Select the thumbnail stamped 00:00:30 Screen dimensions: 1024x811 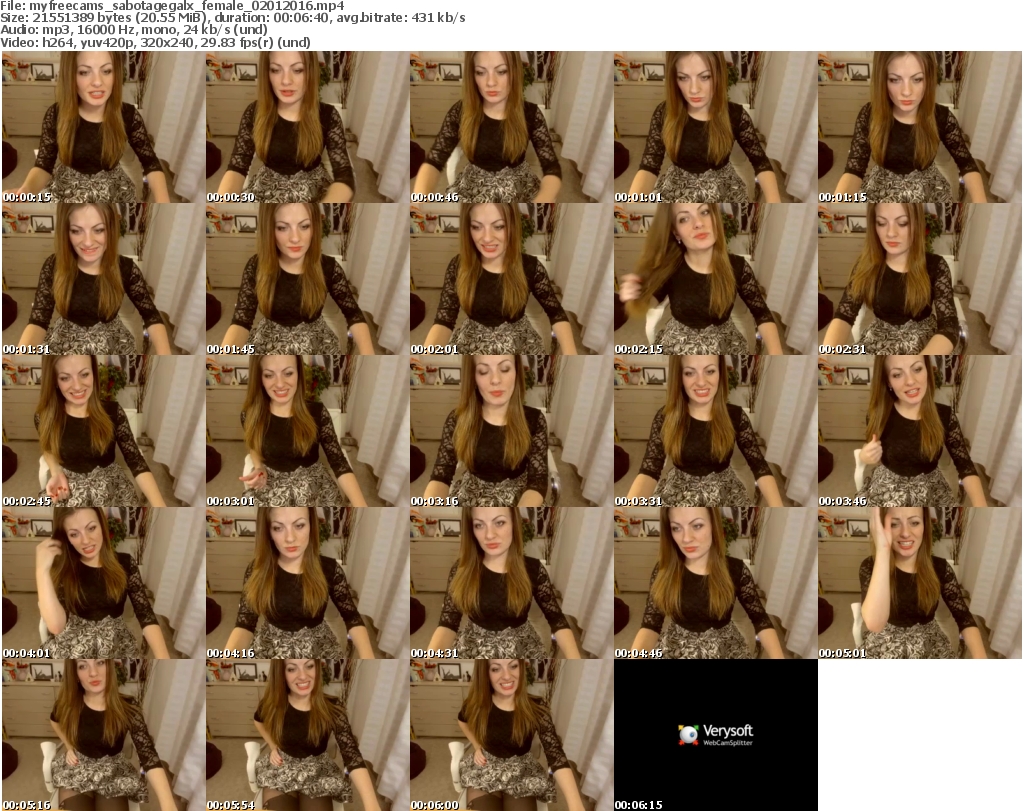coord(308,127)
